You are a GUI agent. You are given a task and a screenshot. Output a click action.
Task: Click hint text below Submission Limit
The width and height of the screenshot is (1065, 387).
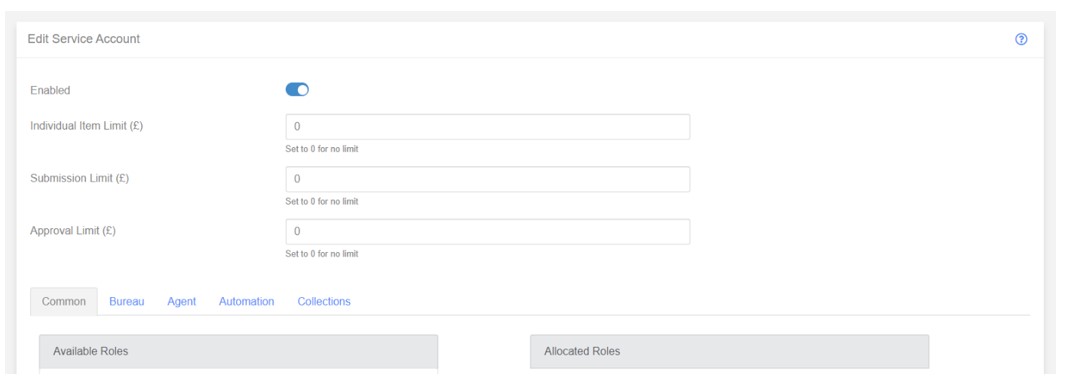tap(322, 202)
